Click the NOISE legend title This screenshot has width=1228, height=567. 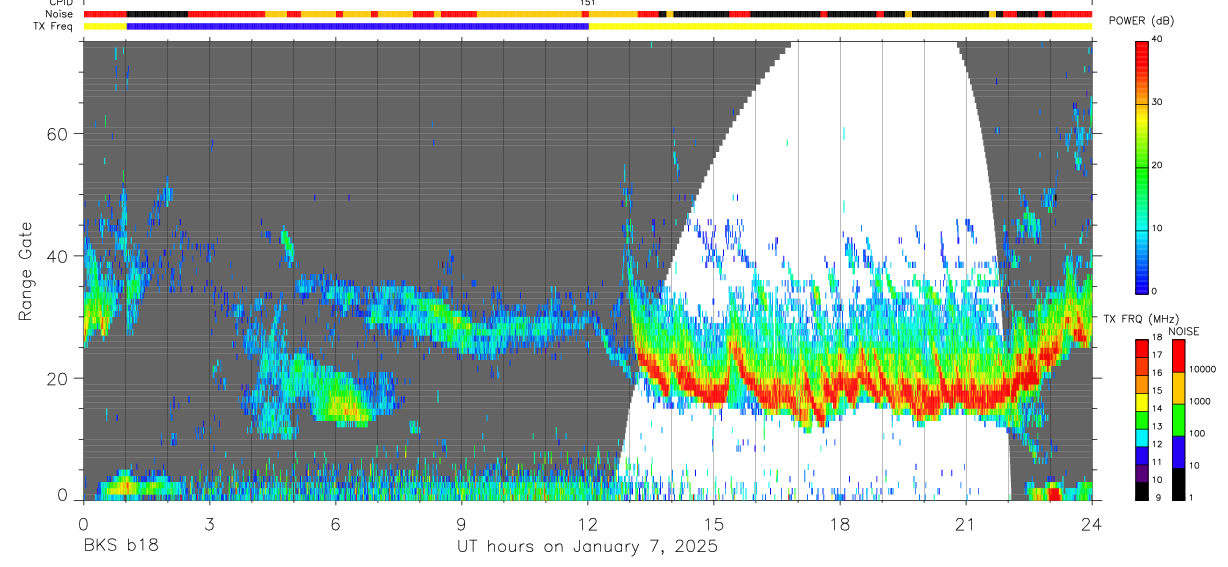(1183, 331)
